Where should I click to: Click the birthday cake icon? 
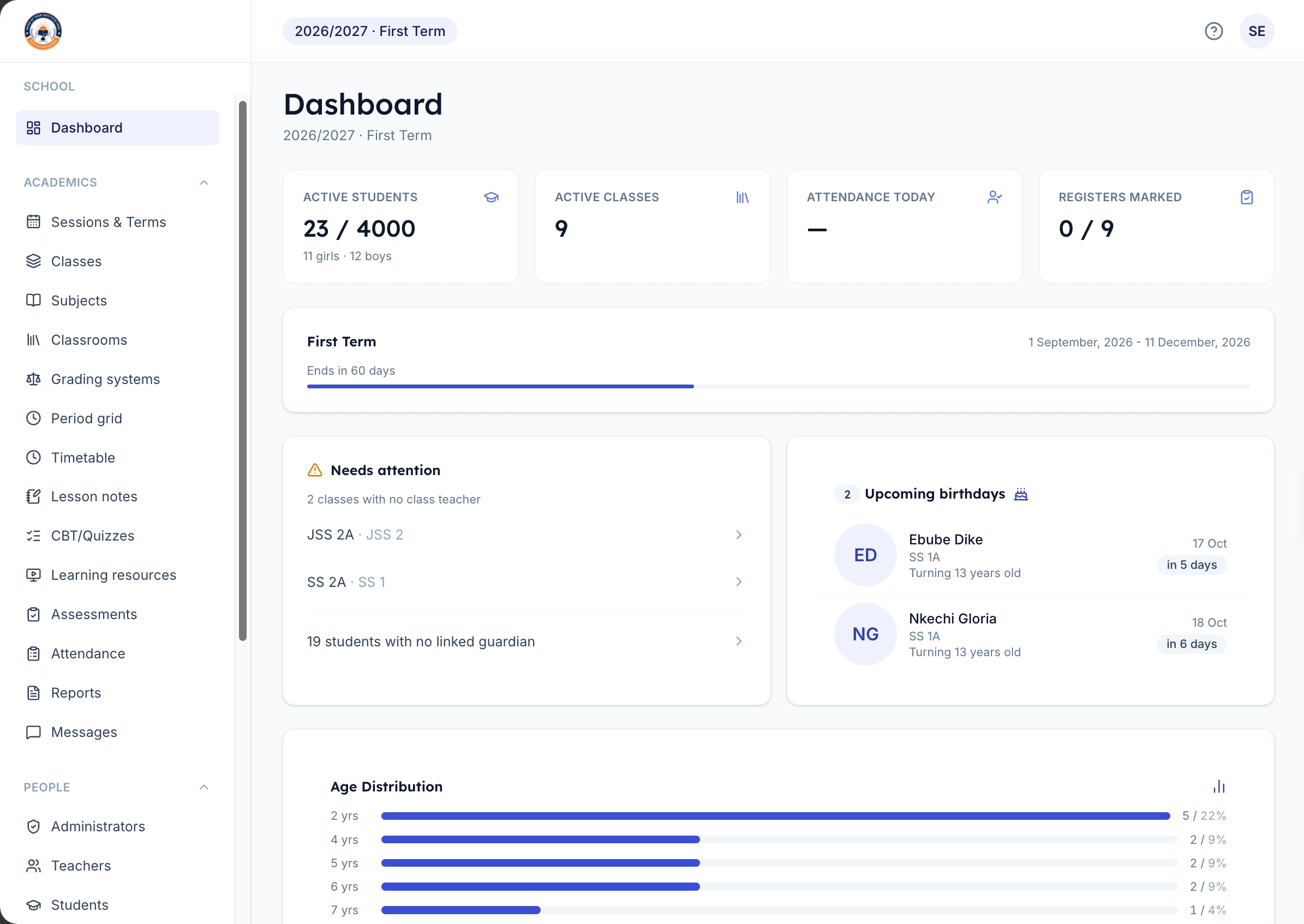(x=1021, y=494)
